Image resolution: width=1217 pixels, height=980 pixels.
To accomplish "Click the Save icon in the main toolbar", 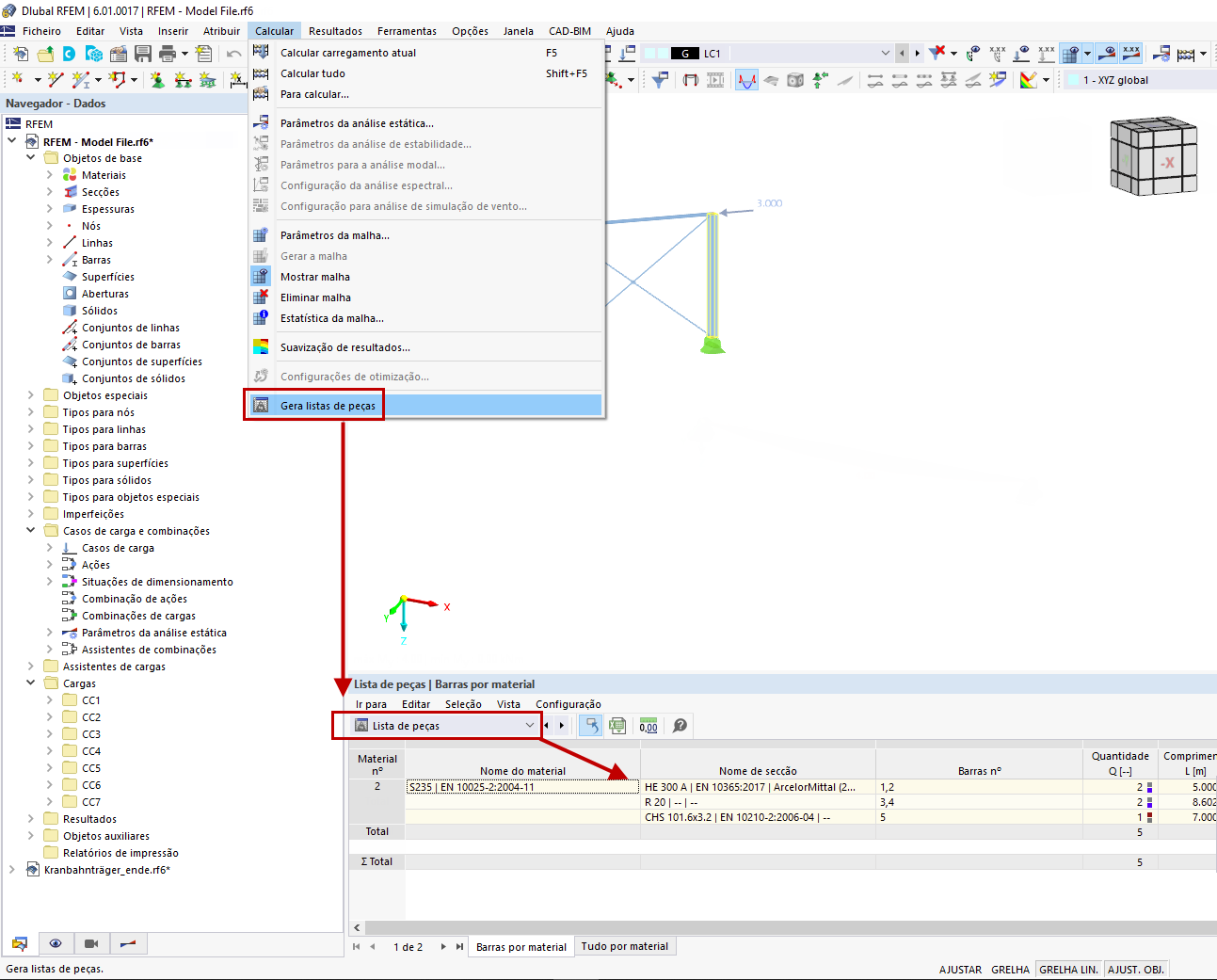I will coord(143,54).
